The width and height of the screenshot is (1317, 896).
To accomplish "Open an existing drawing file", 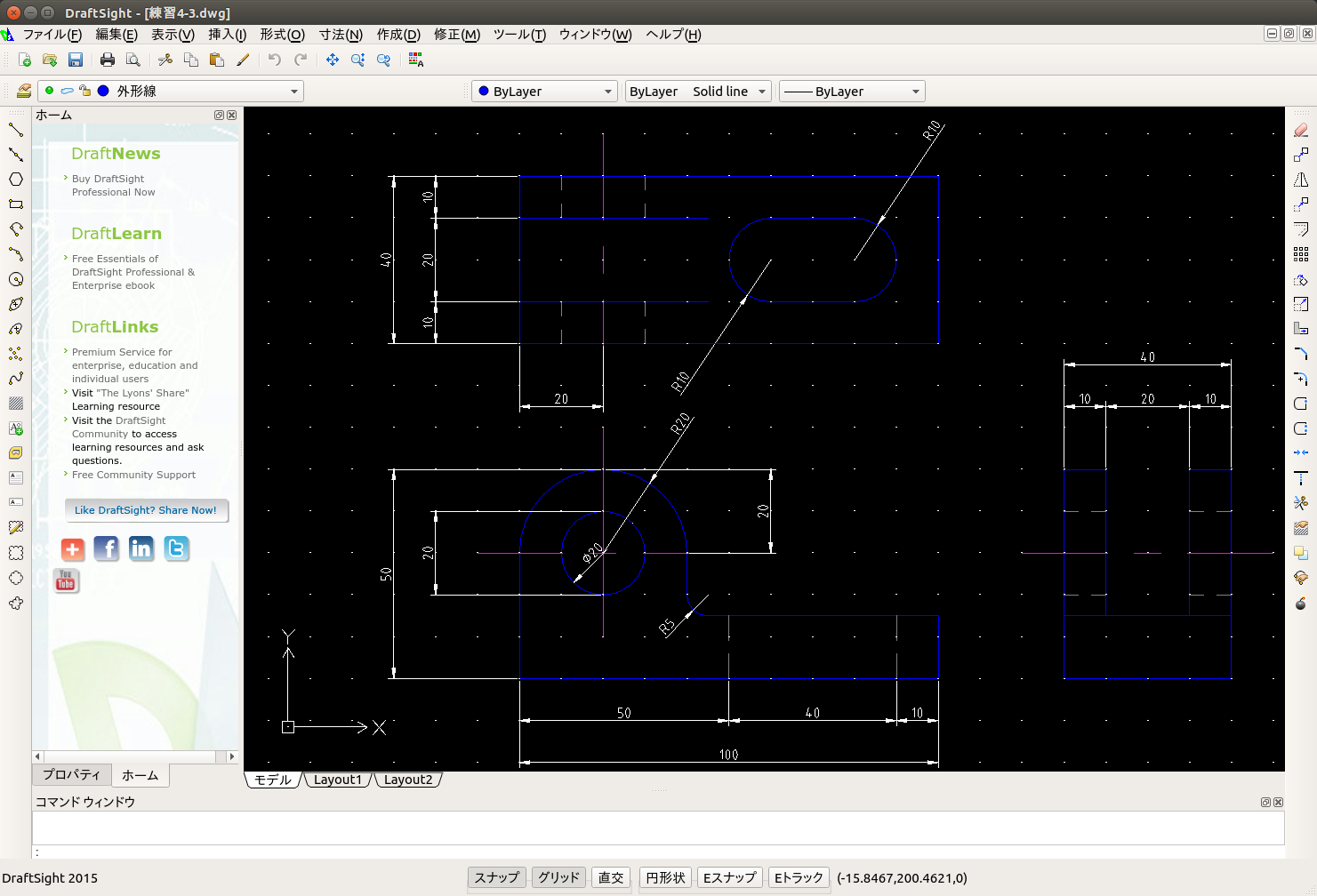I will coord(50,60).
